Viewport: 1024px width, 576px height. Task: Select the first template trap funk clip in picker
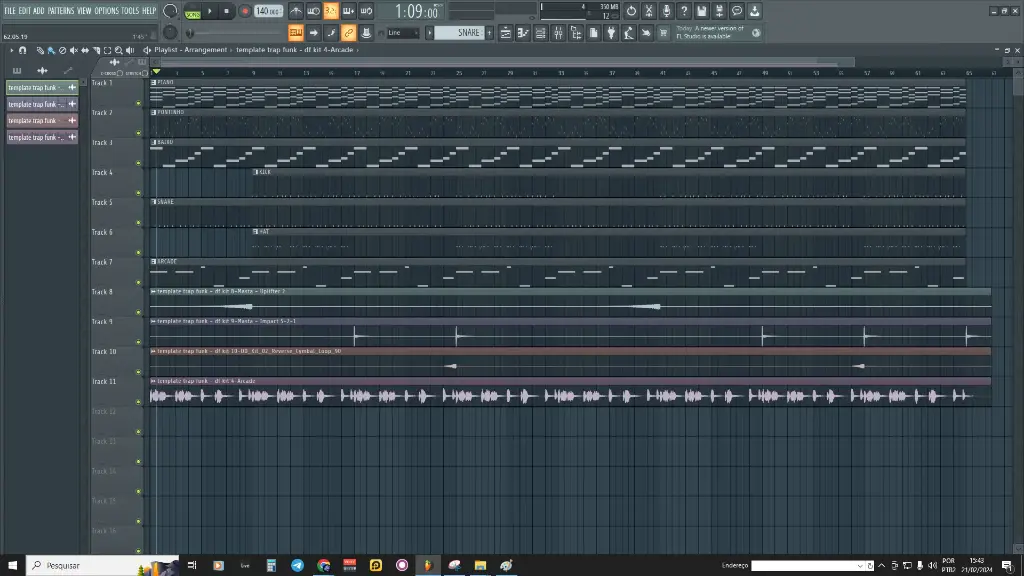(x=42, y=88)
